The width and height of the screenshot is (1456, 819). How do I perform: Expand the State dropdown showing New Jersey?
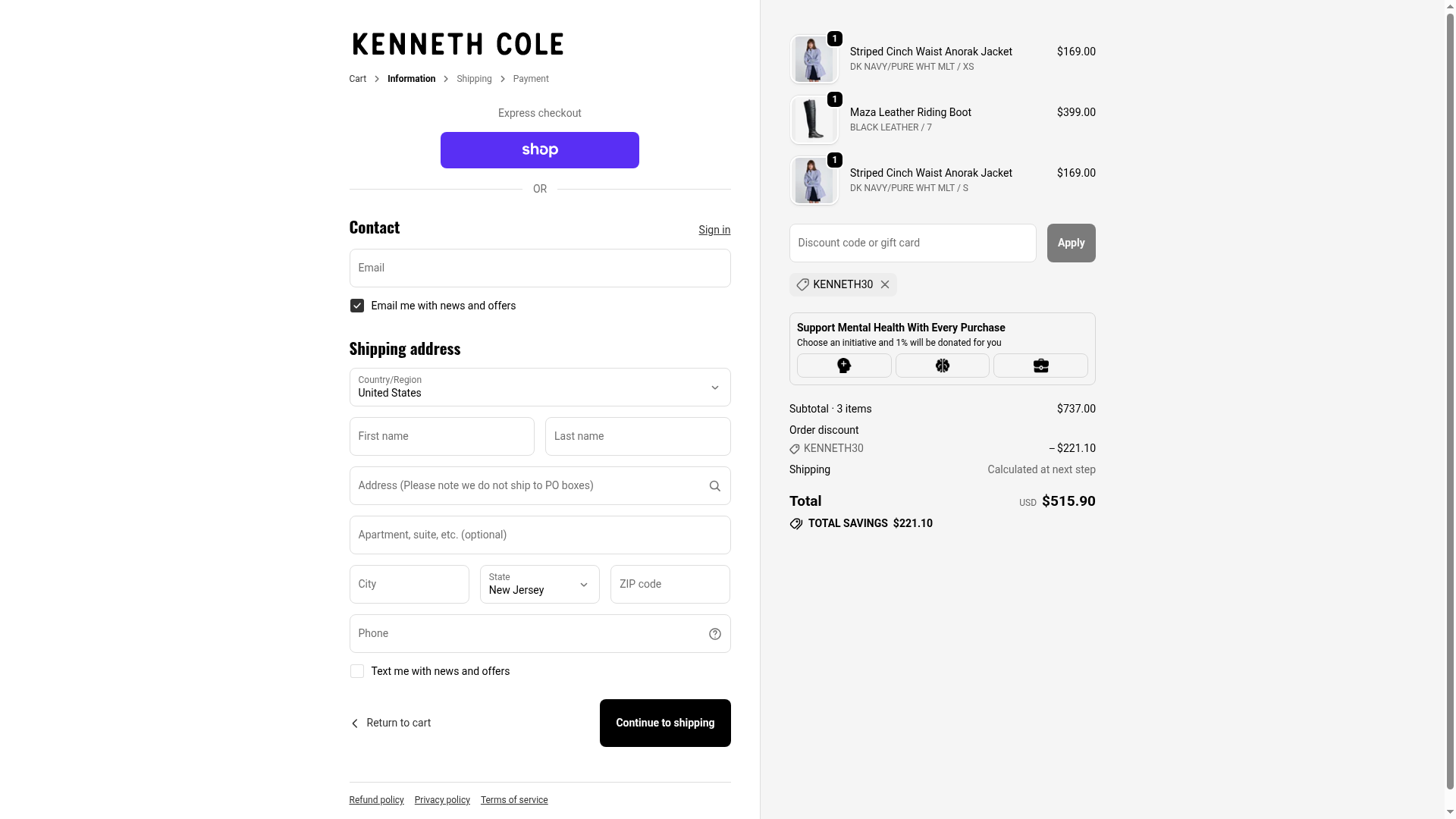pos(539,584)
